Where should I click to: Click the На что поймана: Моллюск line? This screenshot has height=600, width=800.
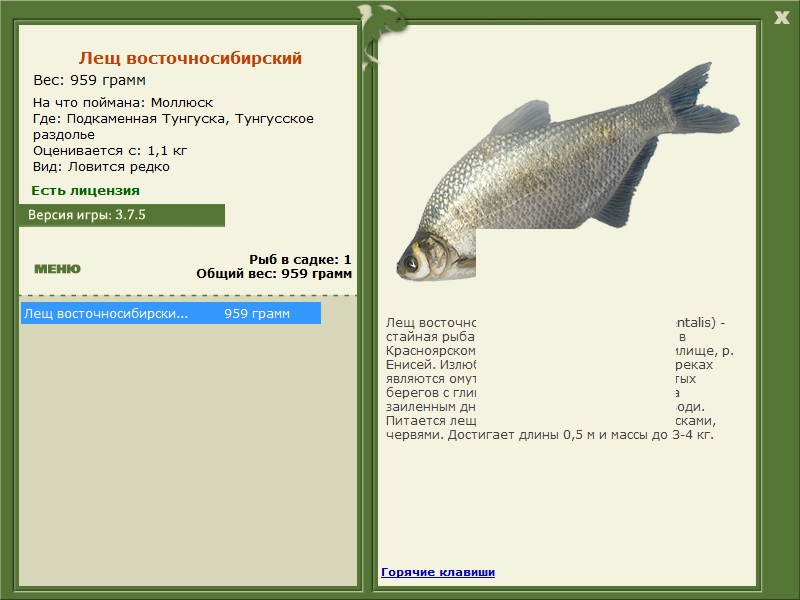point(123,103)
